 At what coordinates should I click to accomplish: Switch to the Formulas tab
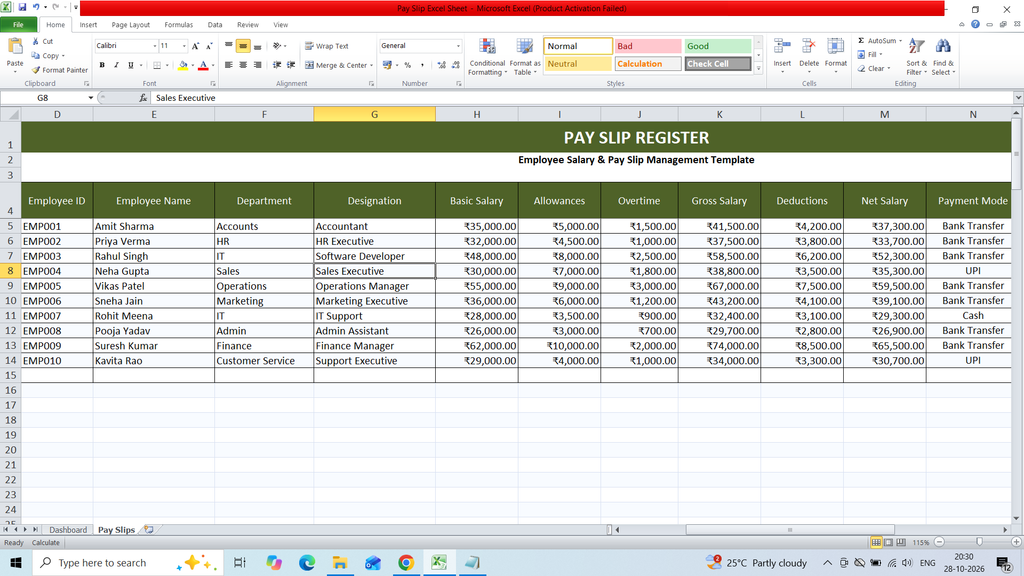tap(178, 25)
